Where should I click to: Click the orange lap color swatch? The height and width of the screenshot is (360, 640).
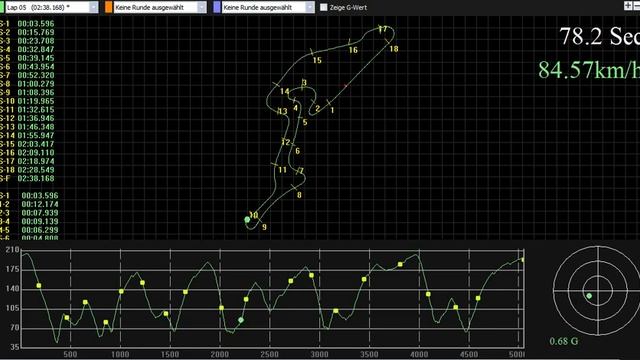coord(109,7)
